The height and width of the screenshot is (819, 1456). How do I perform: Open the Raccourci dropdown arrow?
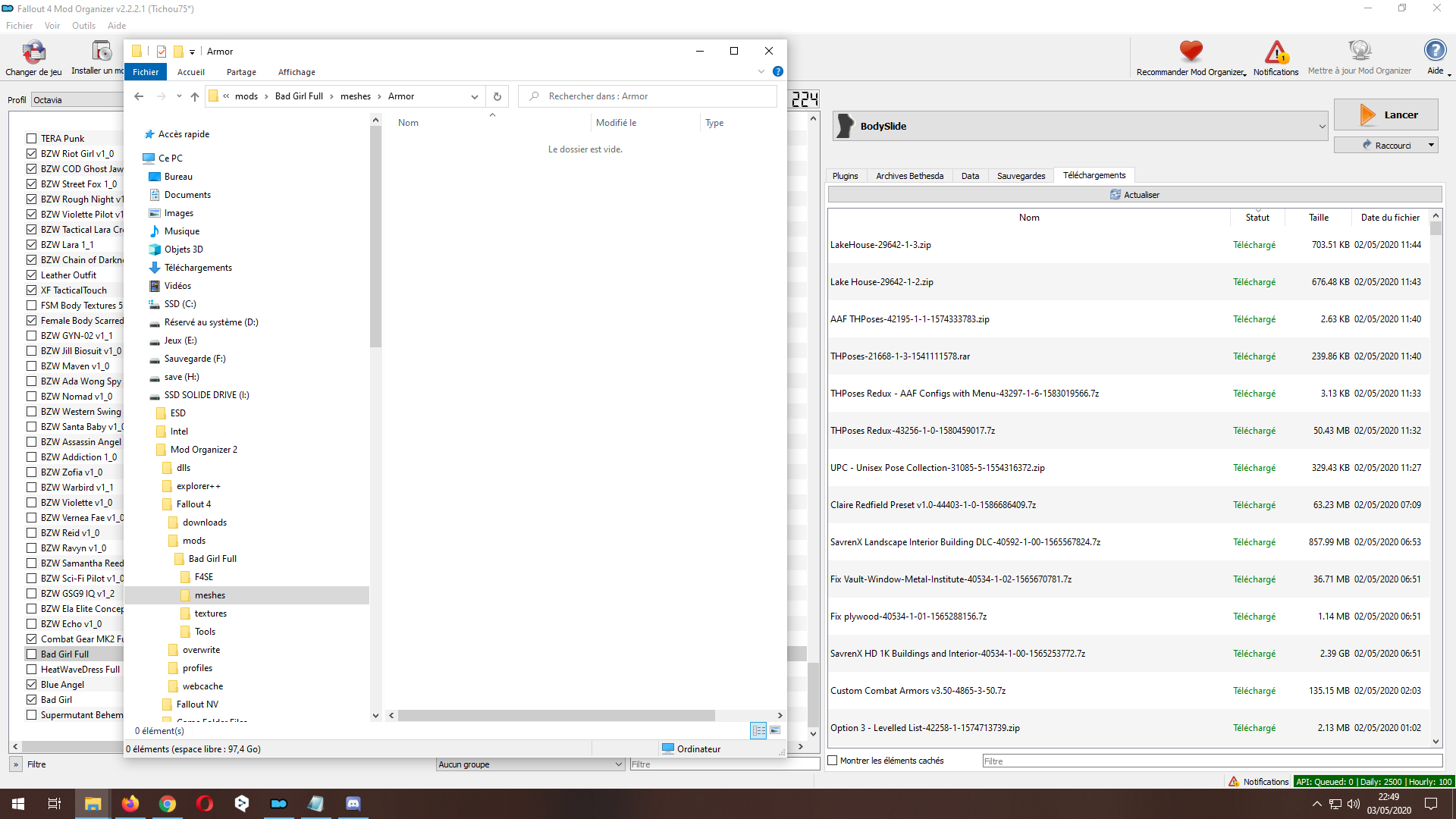pos(1431,145)
